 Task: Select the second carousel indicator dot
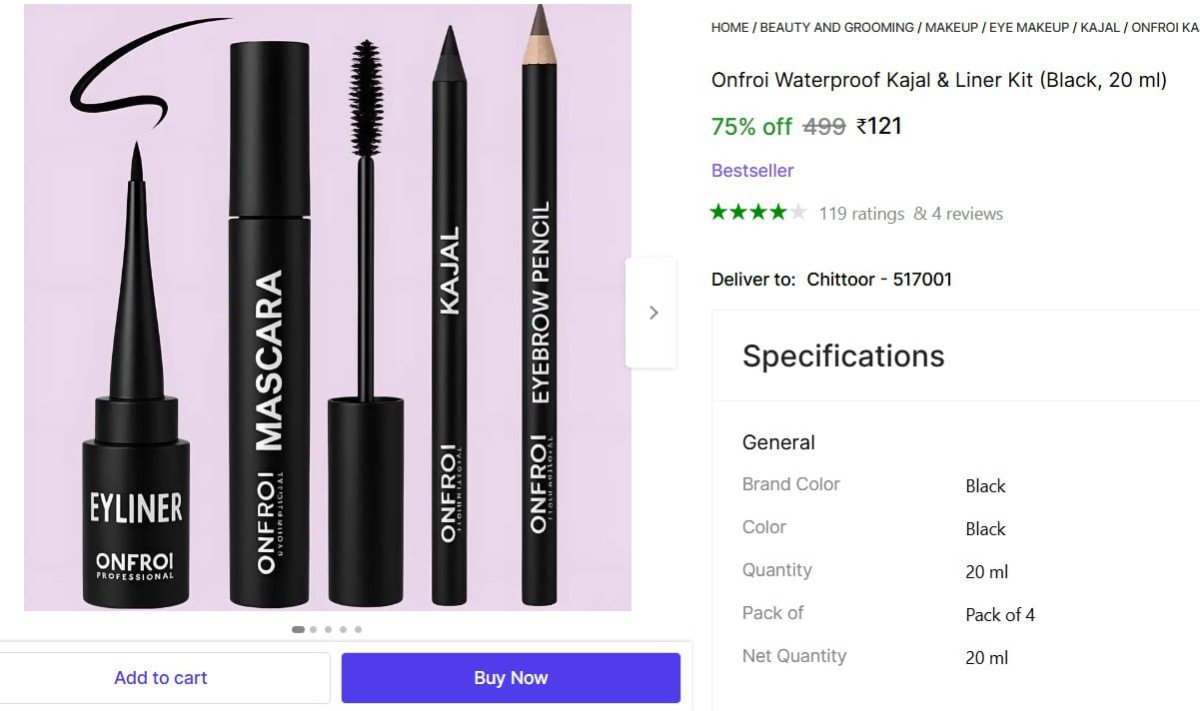[x=314, y=629]
